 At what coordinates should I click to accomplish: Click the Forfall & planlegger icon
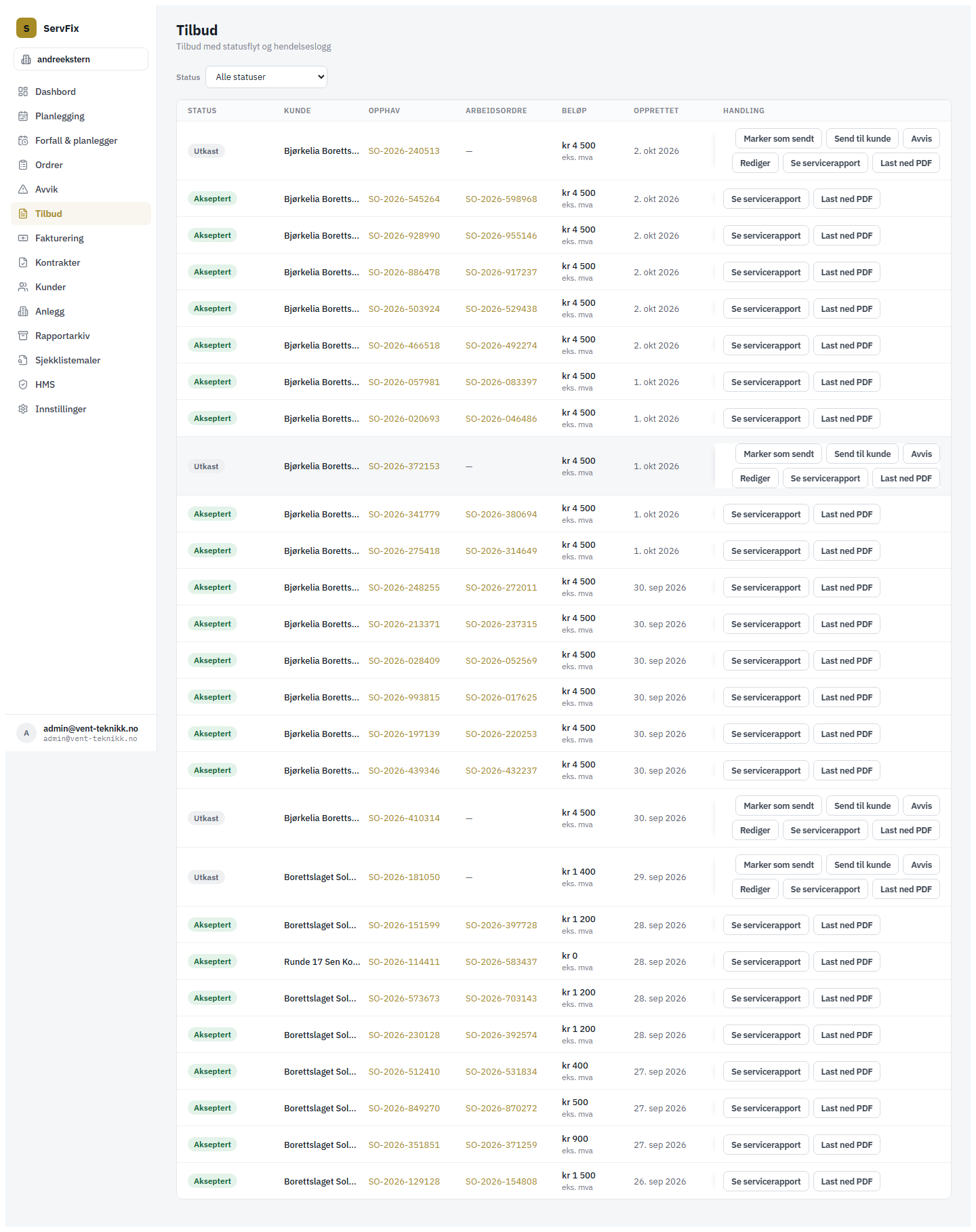click(x=23, y=140)
